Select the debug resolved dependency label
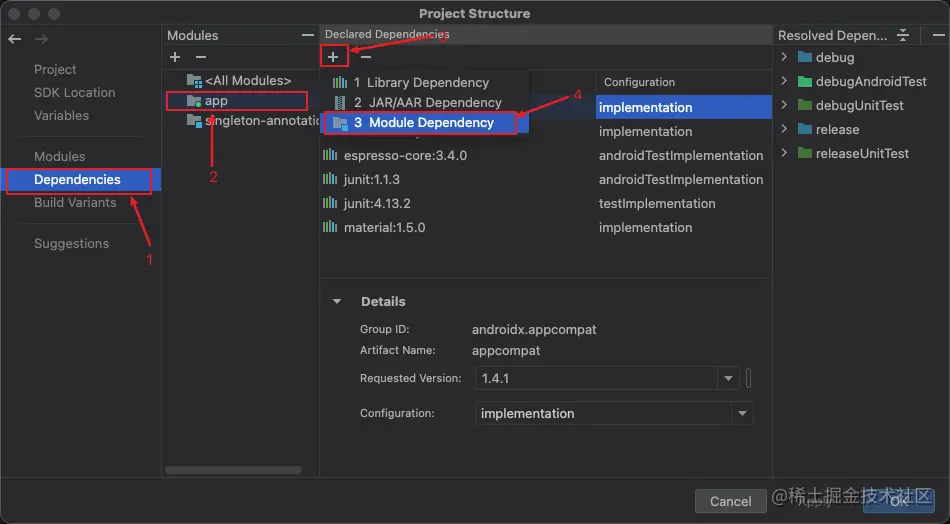 tap(835, 58)
